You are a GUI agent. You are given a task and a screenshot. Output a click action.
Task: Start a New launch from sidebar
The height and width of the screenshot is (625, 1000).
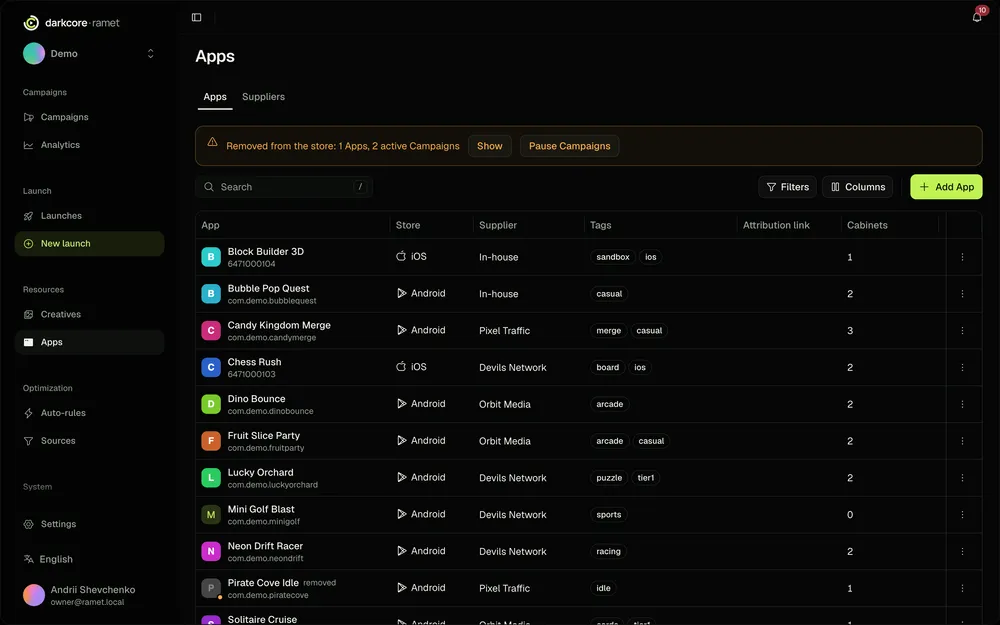(x=89, y=244)
